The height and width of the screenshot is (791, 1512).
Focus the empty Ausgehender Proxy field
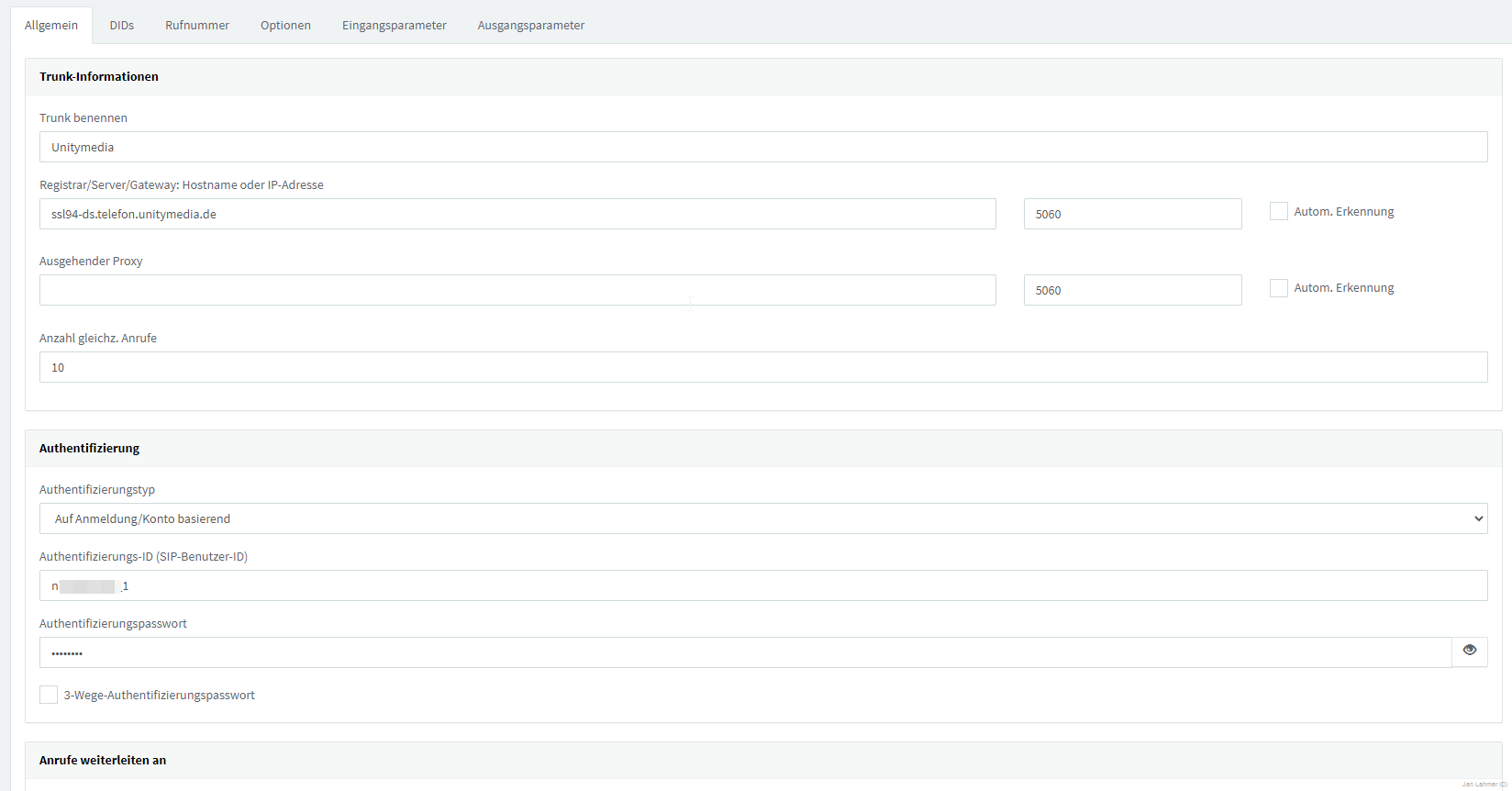click(x=517, y=290)
